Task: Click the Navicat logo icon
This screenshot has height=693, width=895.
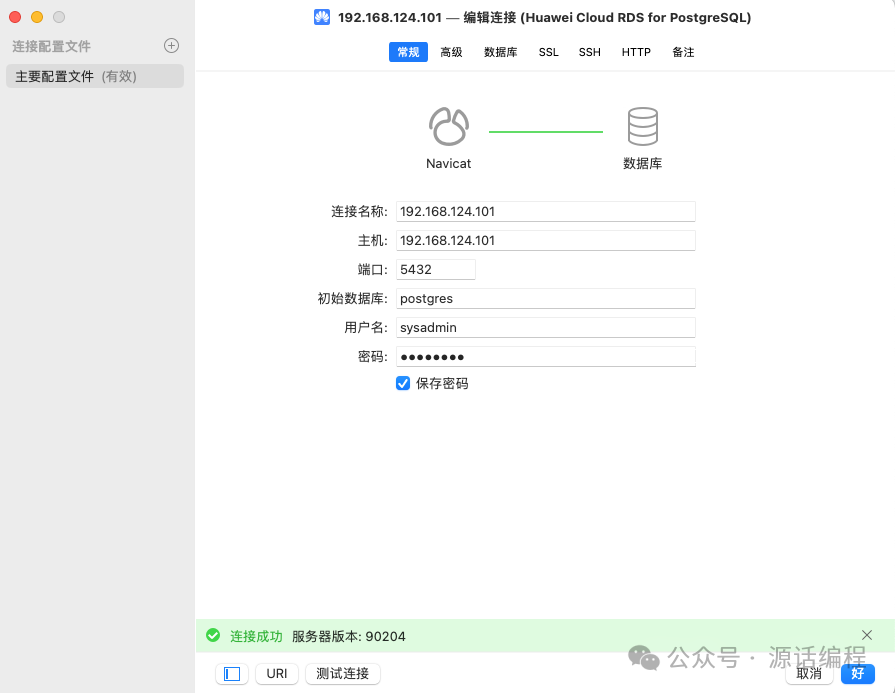Action: pos(449,126)
